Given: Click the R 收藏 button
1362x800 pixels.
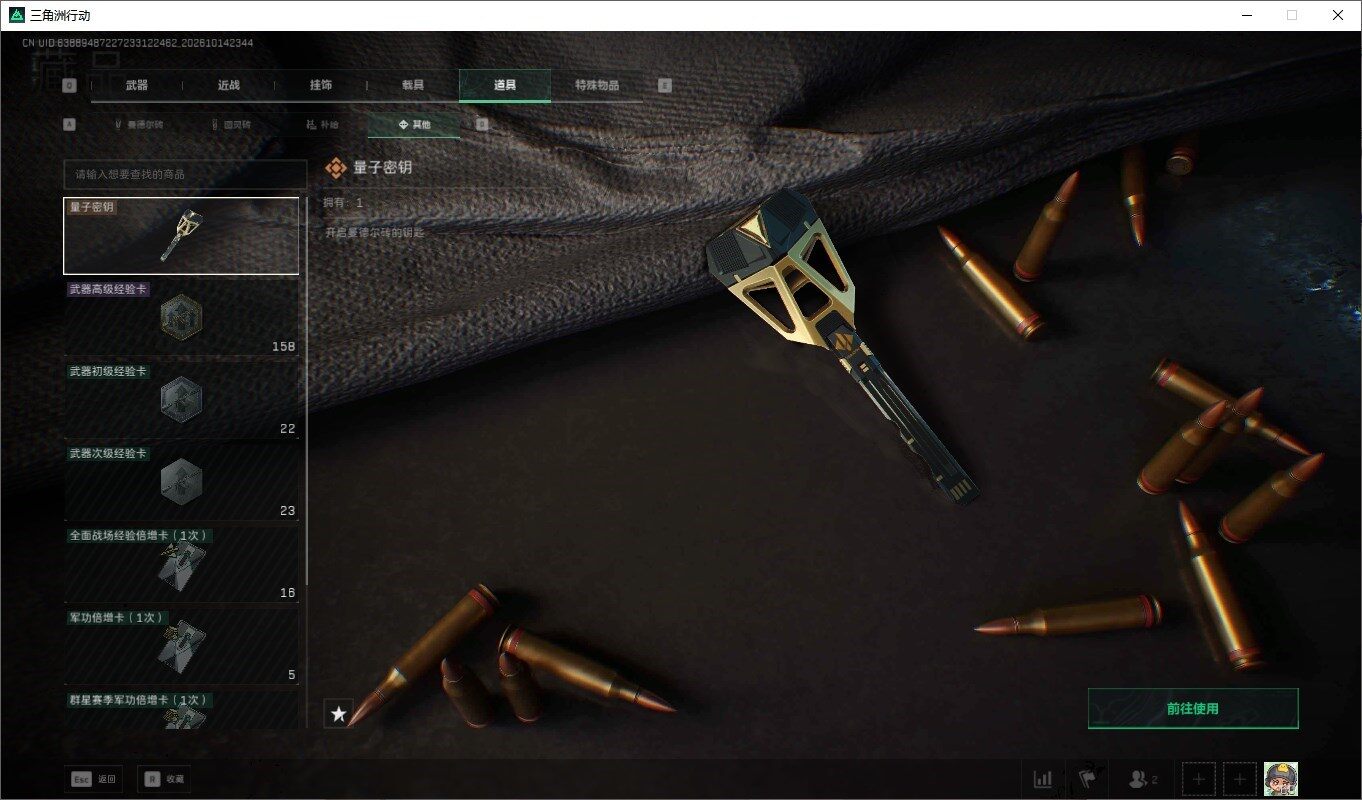Looking at the screenshot, I should tap(164, 779).
